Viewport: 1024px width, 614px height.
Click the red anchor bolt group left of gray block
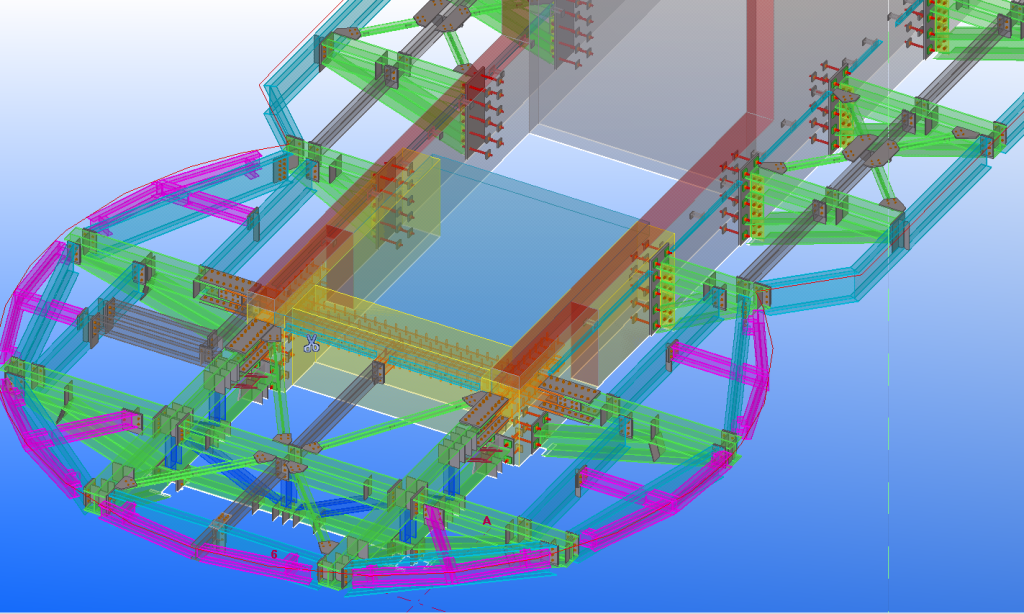[x=483, y=110]
